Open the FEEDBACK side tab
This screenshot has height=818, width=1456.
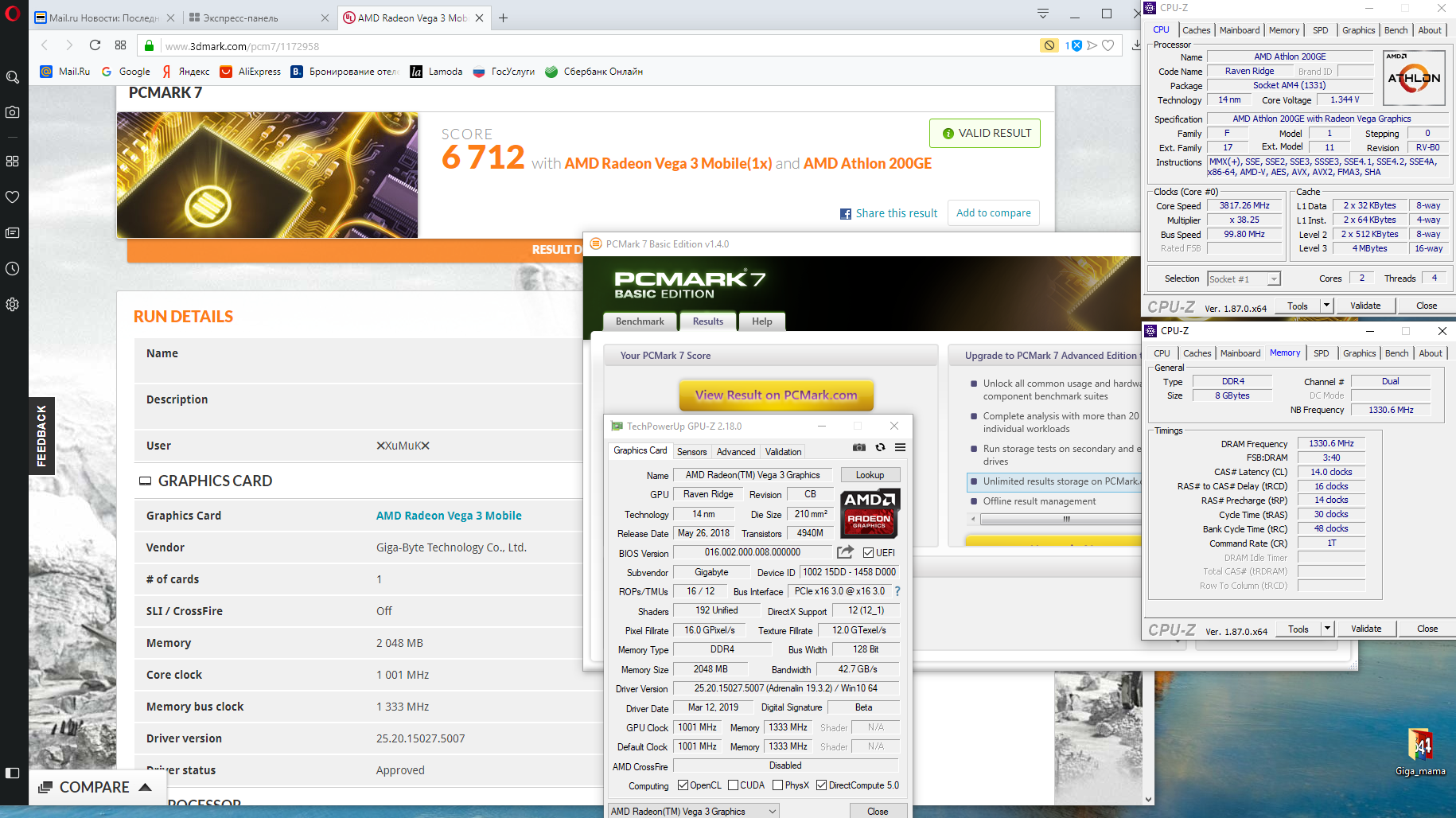[x=41, y=435]
